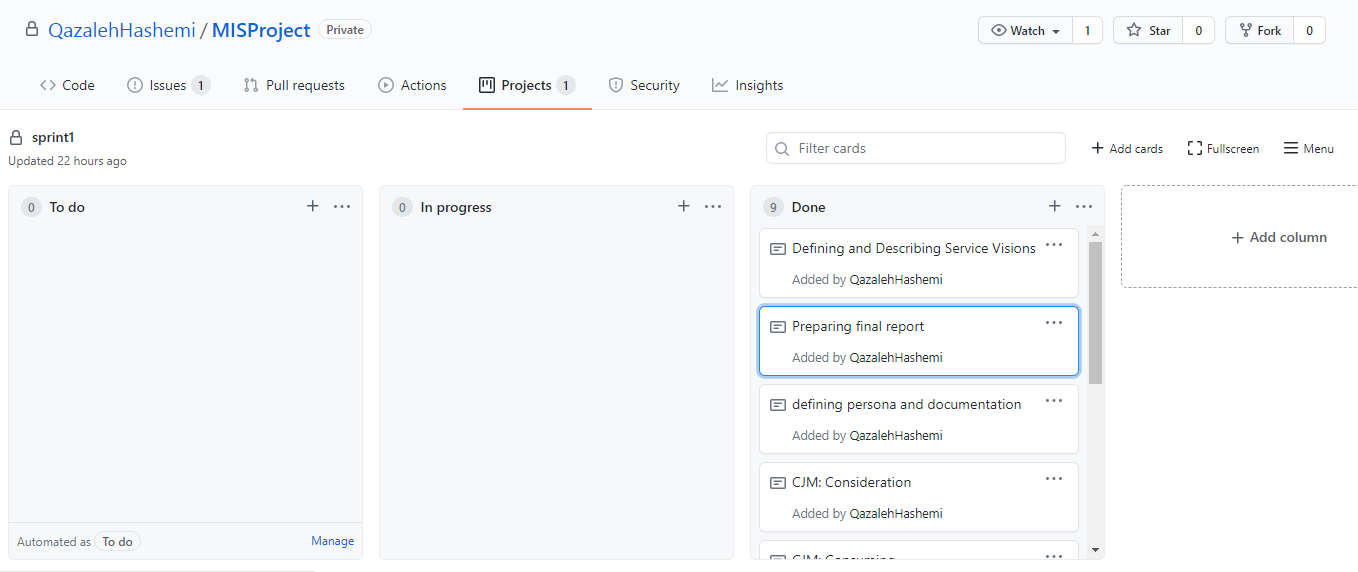The width and height of the screenshot is (1358, 572).
Task: Star the repository
Action: coord(1148,31)
